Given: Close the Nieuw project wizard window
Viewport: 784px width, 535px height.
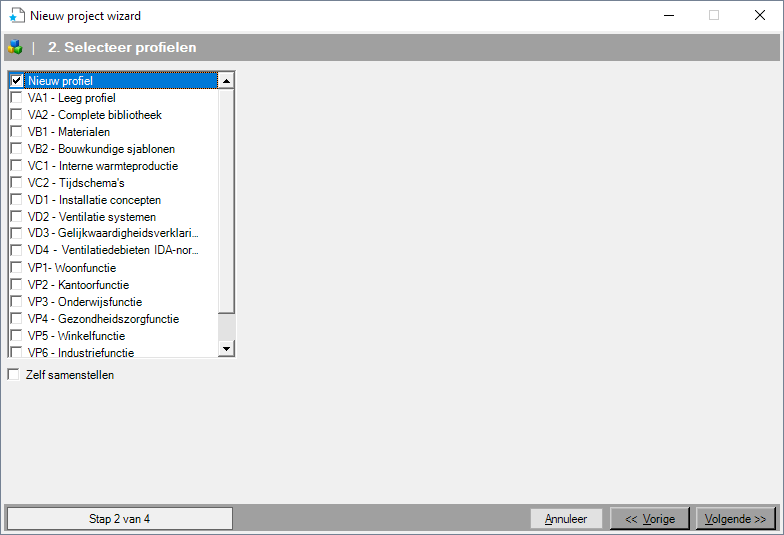Looking at the screenshot, I should pos(759,15).
